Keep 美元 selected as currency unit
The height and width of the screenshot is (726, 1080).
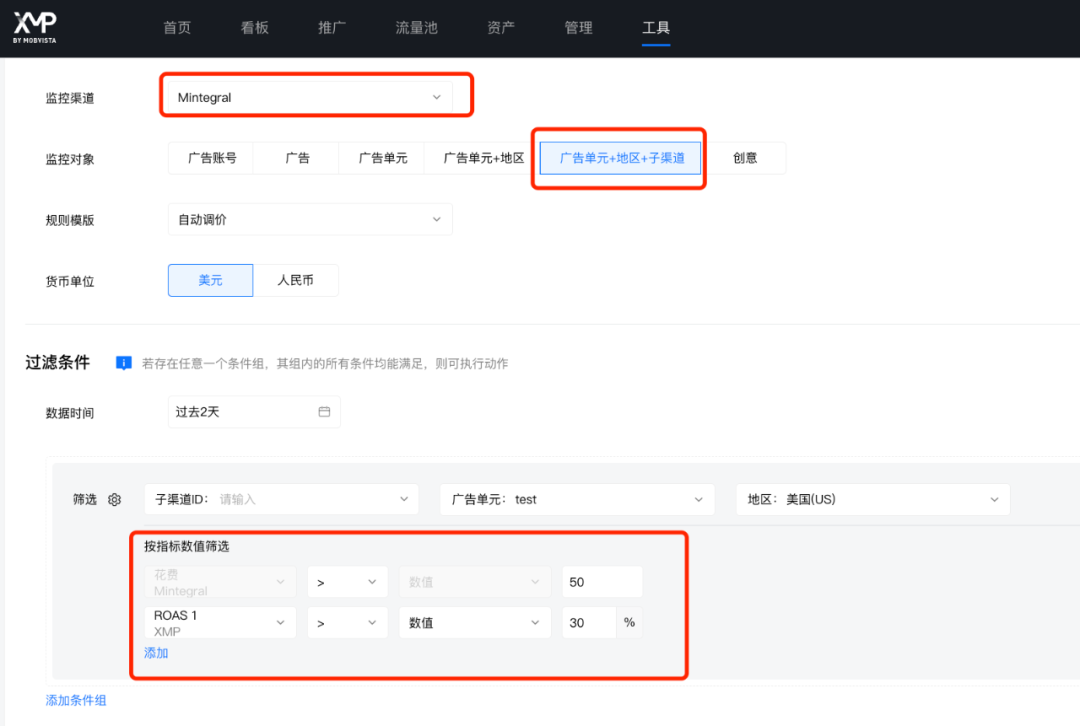click(x=210, y=280)
